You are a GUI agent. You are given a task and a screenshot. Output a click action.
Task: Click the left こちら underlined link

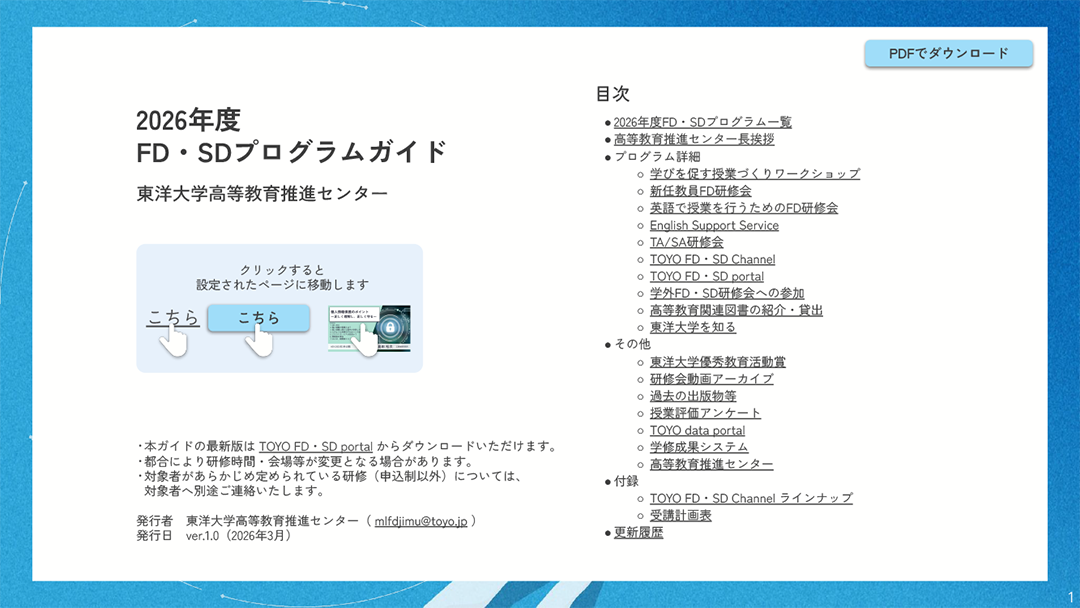pyautogui.click(x=172, y=315)
